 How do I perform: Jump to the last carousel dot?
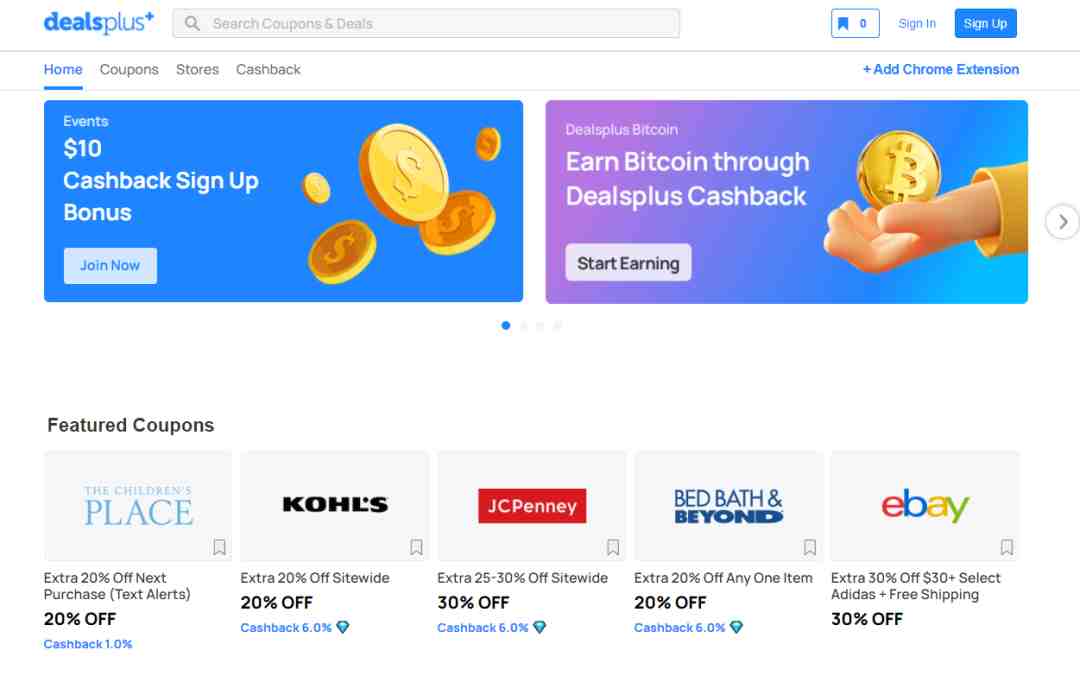[x=557, y=325]
